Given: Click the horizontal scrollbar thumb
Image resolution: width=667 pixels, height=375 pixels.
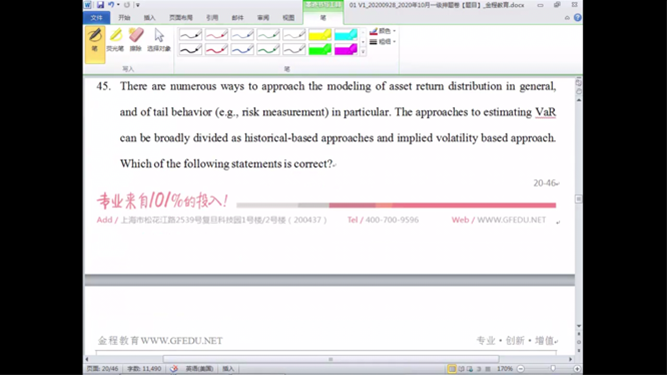Looking at the screenshot, I should coord(331,359).
